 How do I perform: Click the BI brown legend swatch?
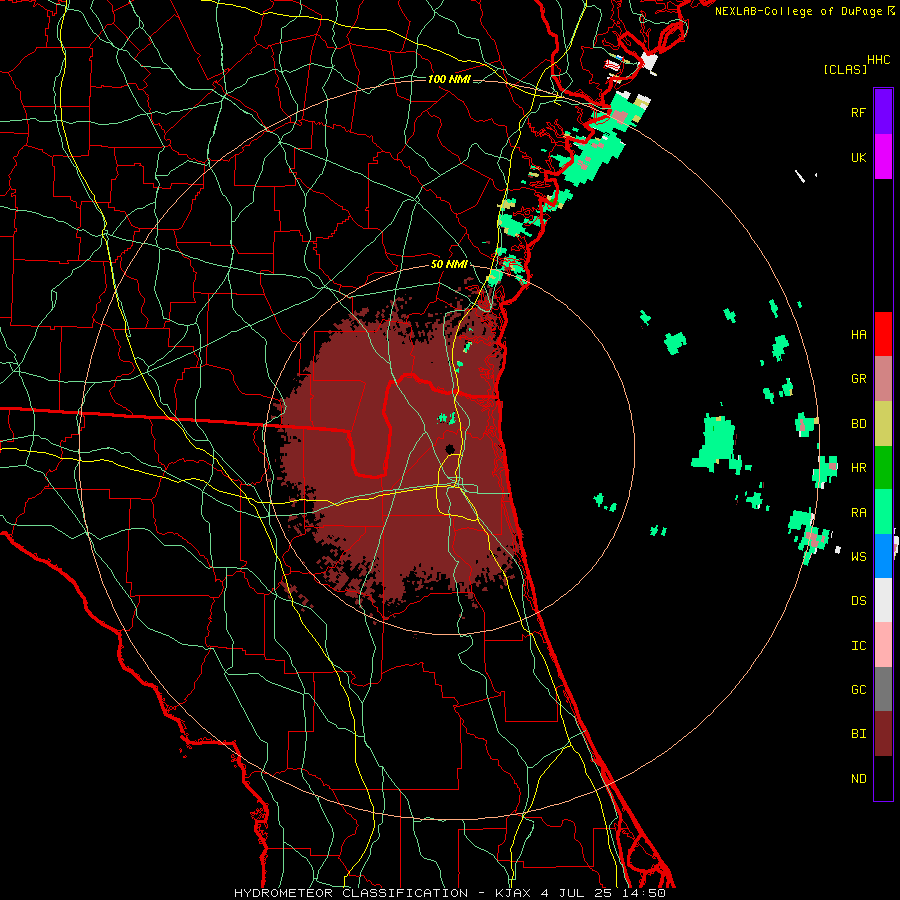click(883, 734)
